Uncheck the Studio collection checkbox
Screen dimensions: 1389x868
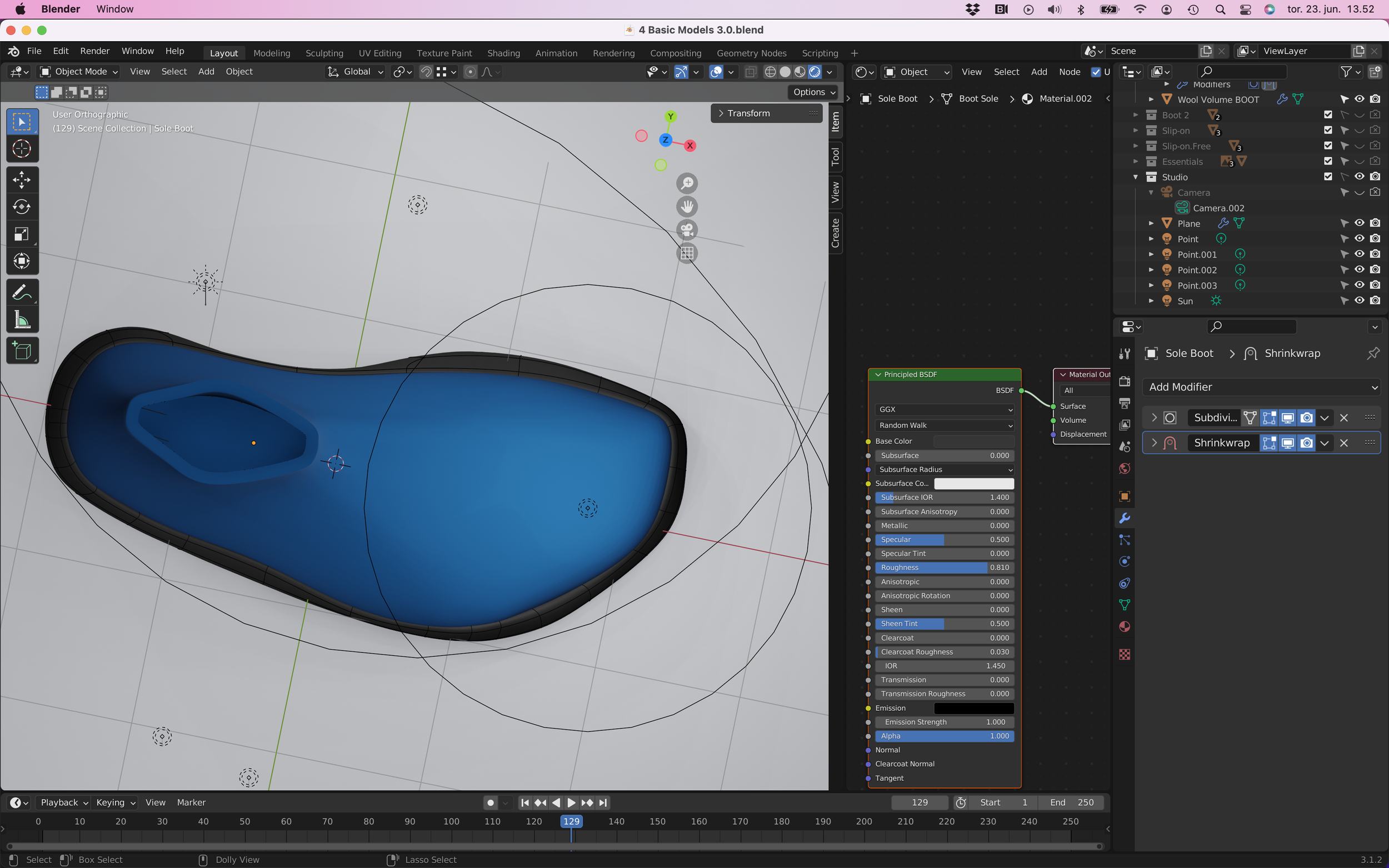pos(1328,177)
